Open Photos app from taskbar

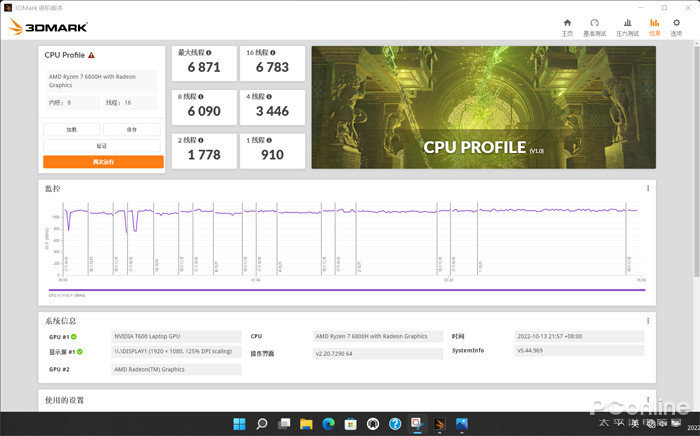click(x=462, y=424)
